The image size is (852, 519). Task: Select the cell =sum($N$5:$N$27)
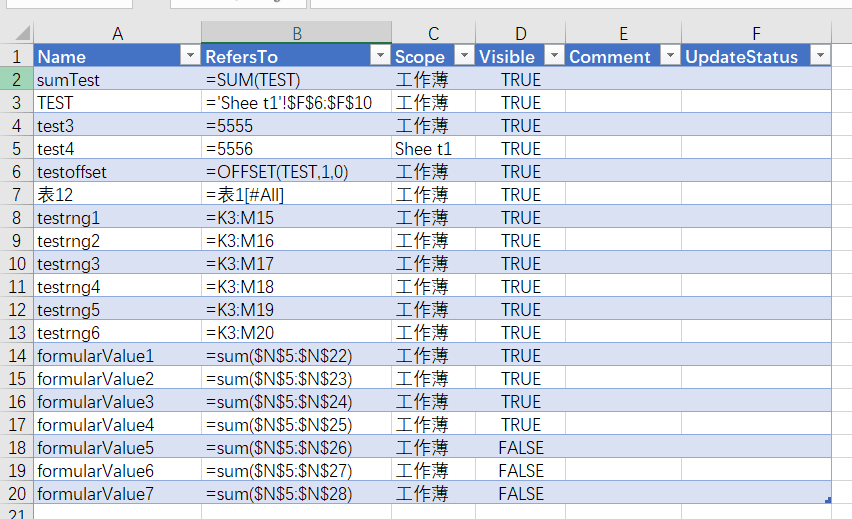[x=297, y=471]
